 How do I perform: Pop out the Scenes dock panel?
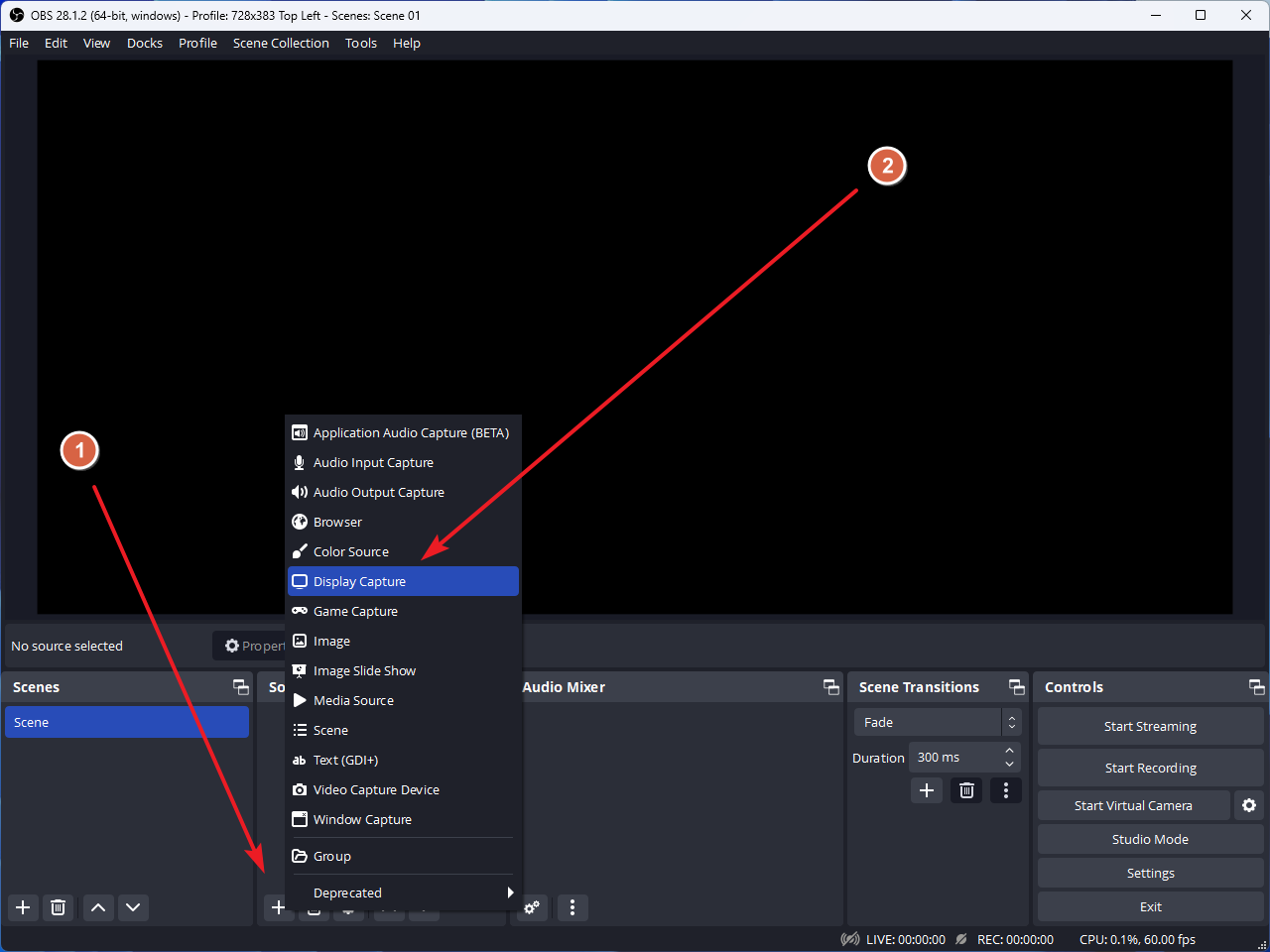click(x=240, y=687)
